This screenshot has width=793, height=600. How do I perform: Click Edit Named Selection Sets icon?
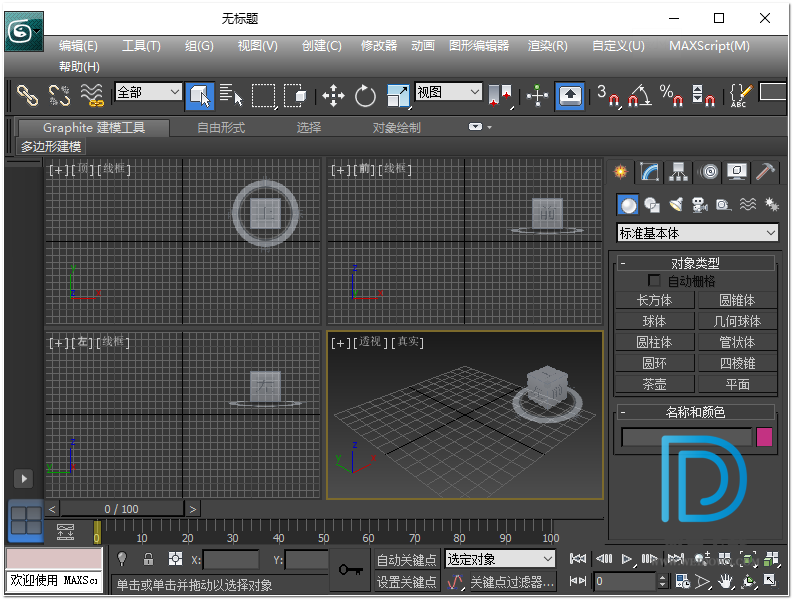740,95
